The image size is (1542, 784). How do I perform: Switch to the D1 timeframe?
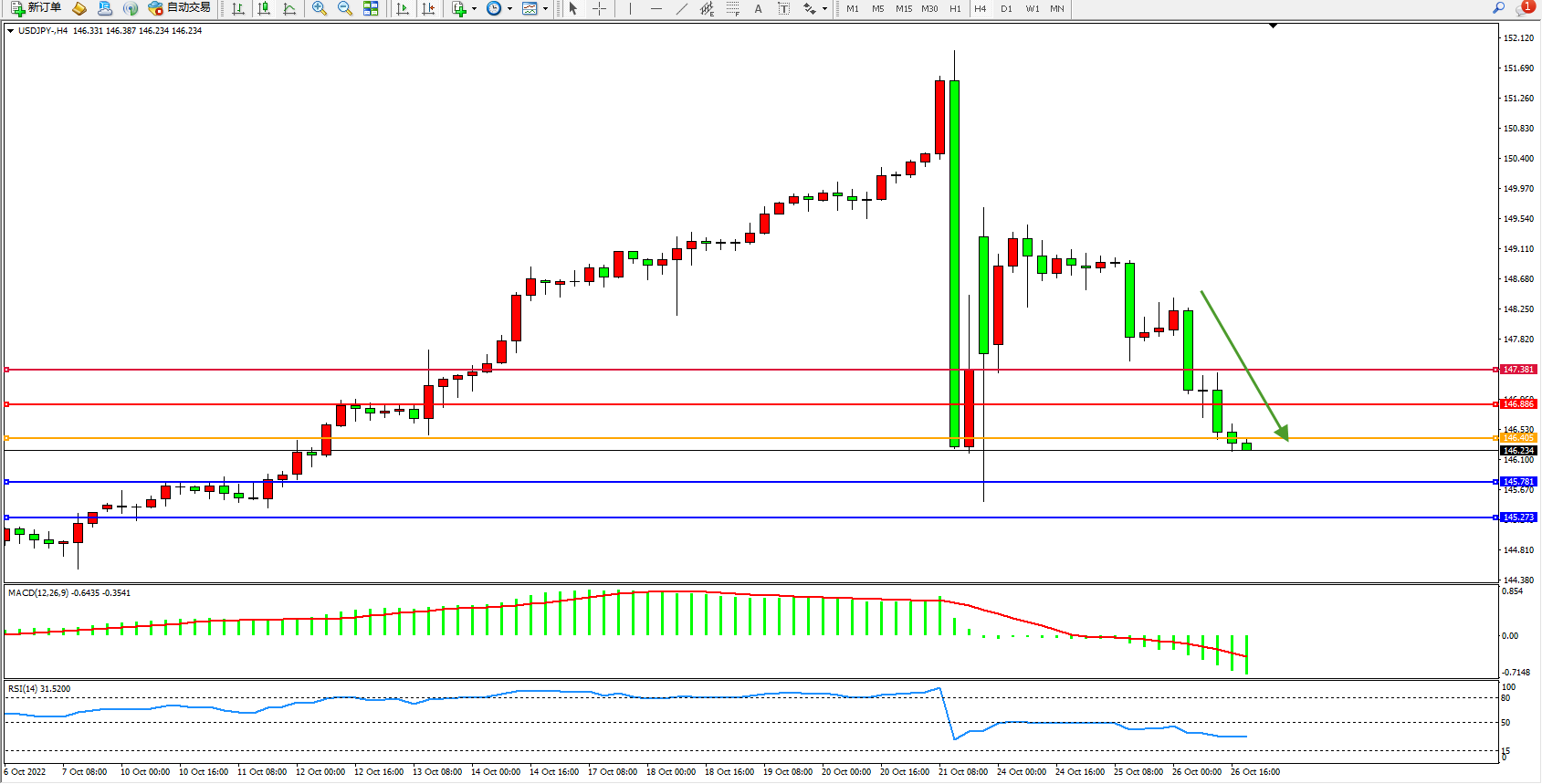tap(1006, 8)
